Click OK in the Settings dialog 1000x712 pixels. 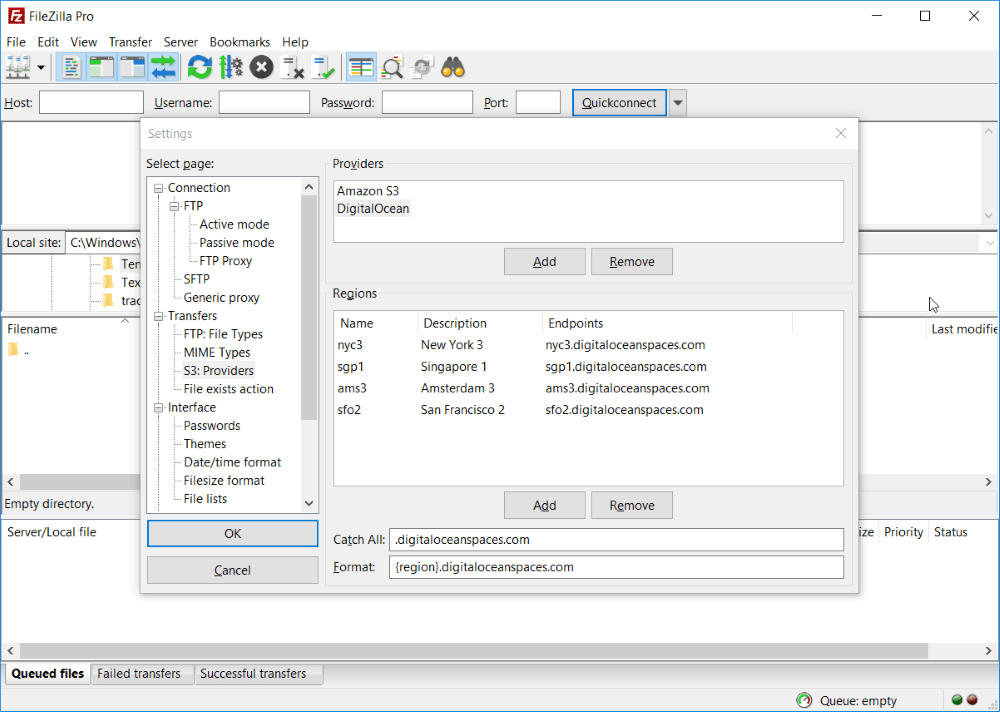click(x=233, y=533)
